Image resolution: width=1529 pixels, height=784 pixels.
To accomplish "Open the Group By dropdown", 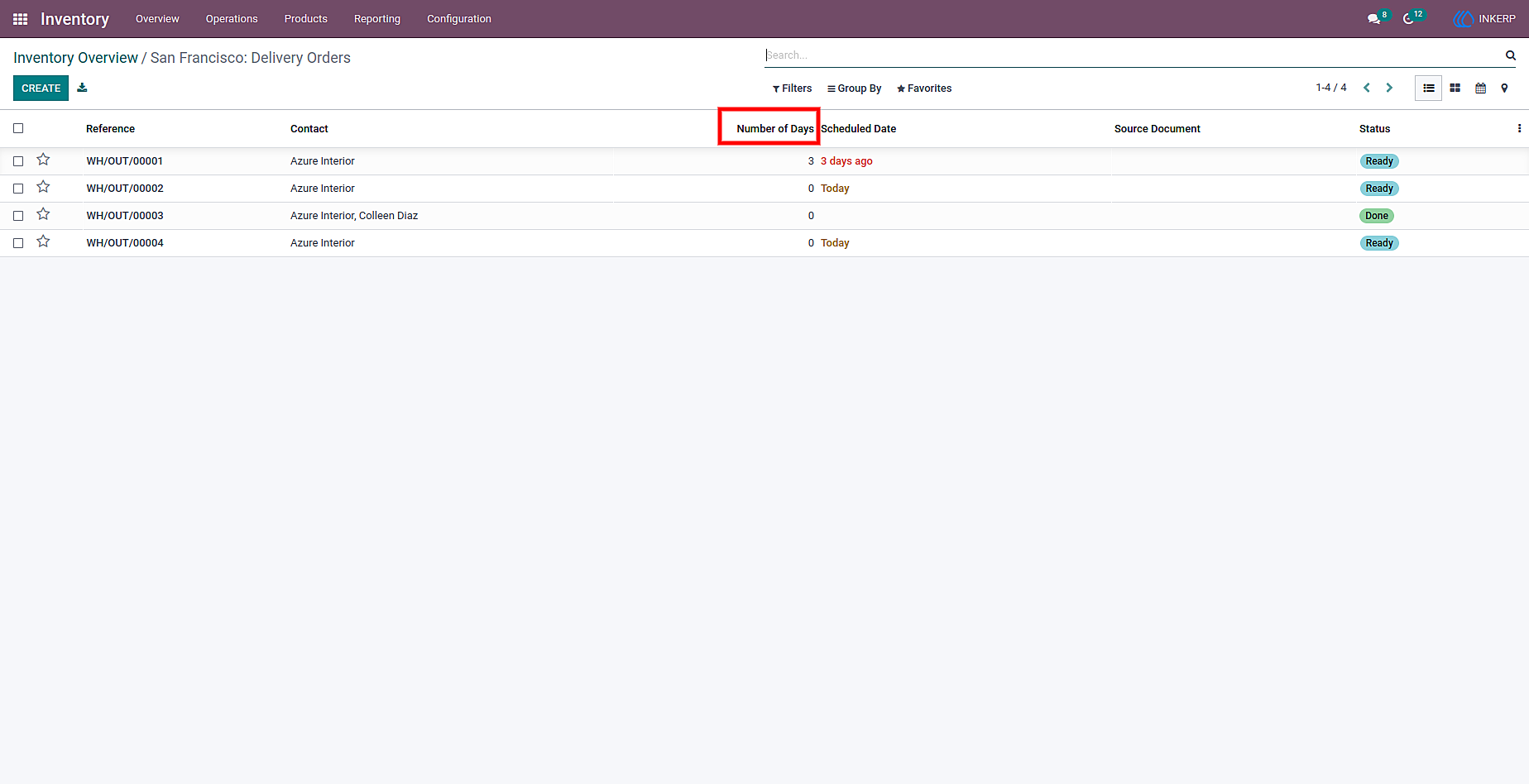I will click(x=854, y=88).
